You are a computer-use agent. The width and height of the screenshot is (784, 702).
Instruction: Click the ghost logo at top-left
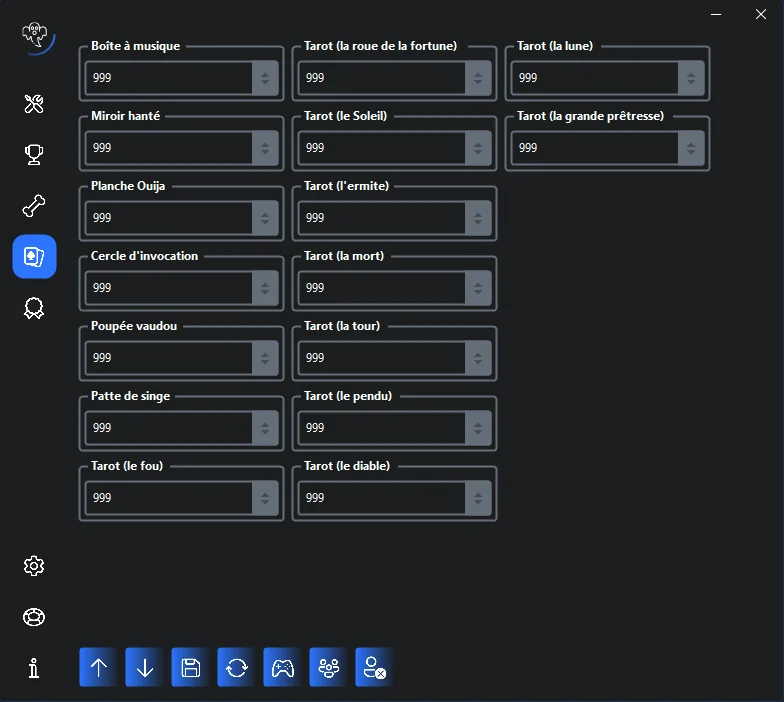tap(37, 36)
